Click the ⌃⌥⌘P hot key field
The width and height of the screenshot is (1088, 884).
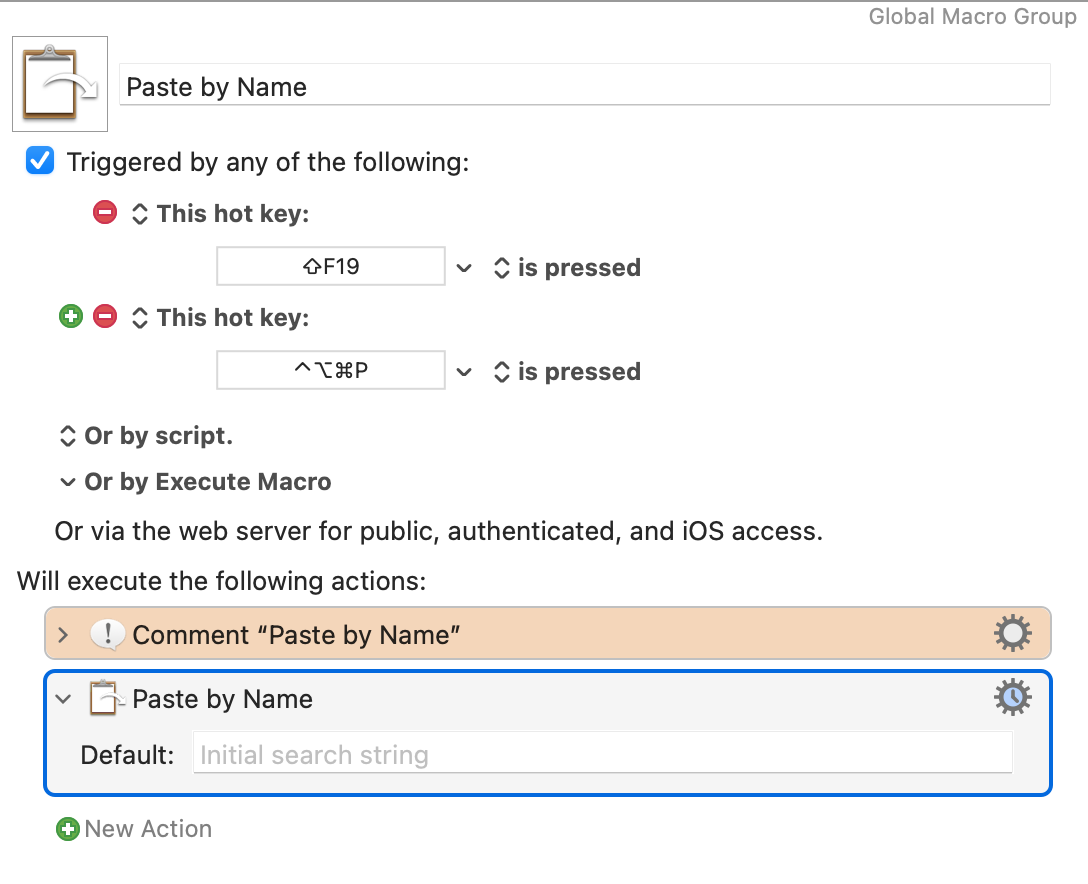click(x=331, y=371)
